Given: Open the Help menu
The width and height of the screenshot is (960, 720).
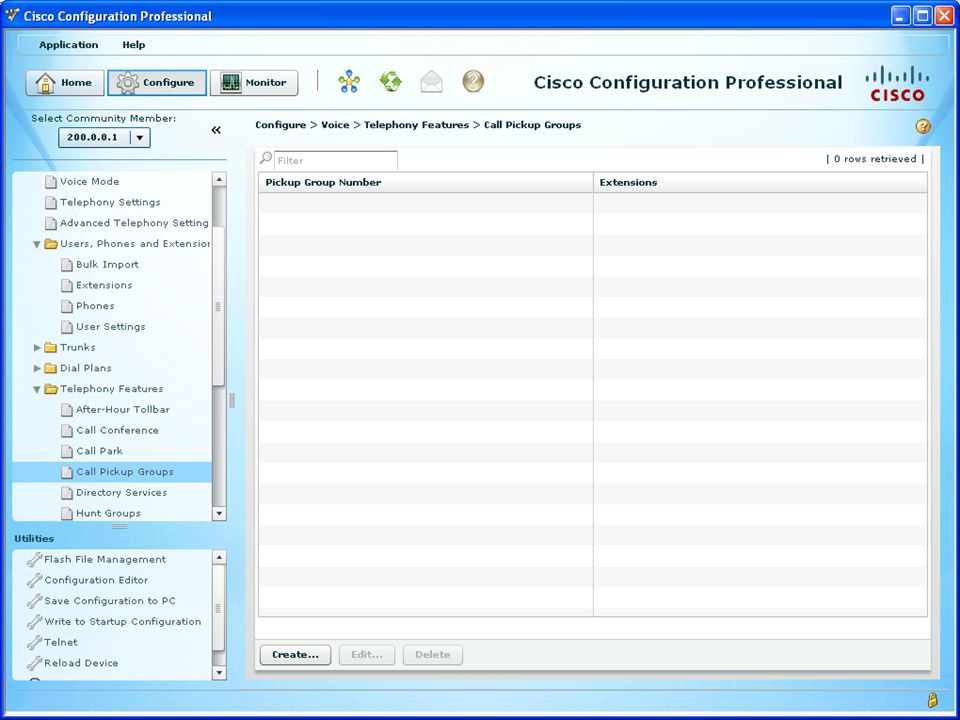Looking at the screenshot, I should (133, 45).
